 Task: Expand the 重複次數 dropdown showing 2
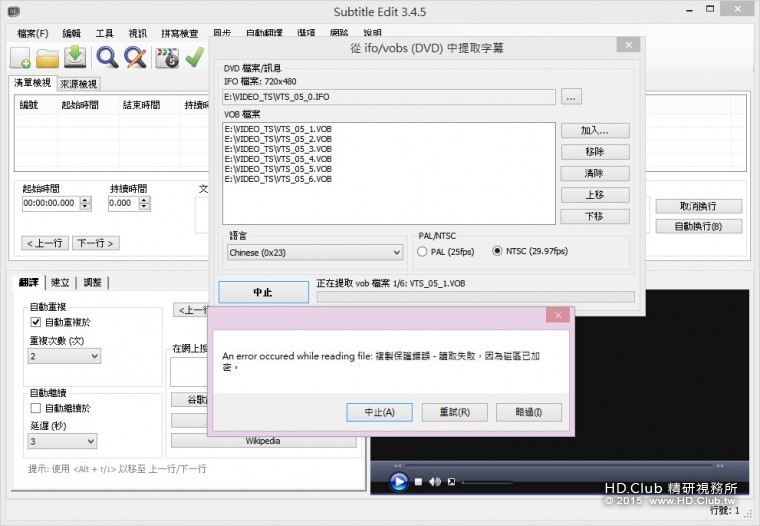[64, 356]
